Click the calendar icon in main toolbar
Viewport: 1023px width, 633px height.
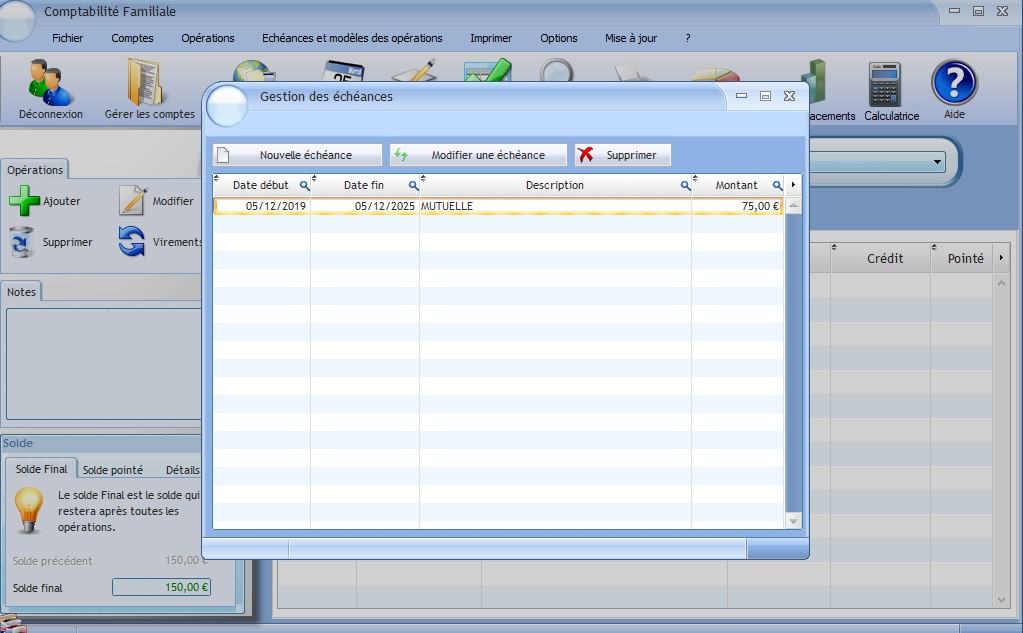pyautogui.click(x=344, y=70)
